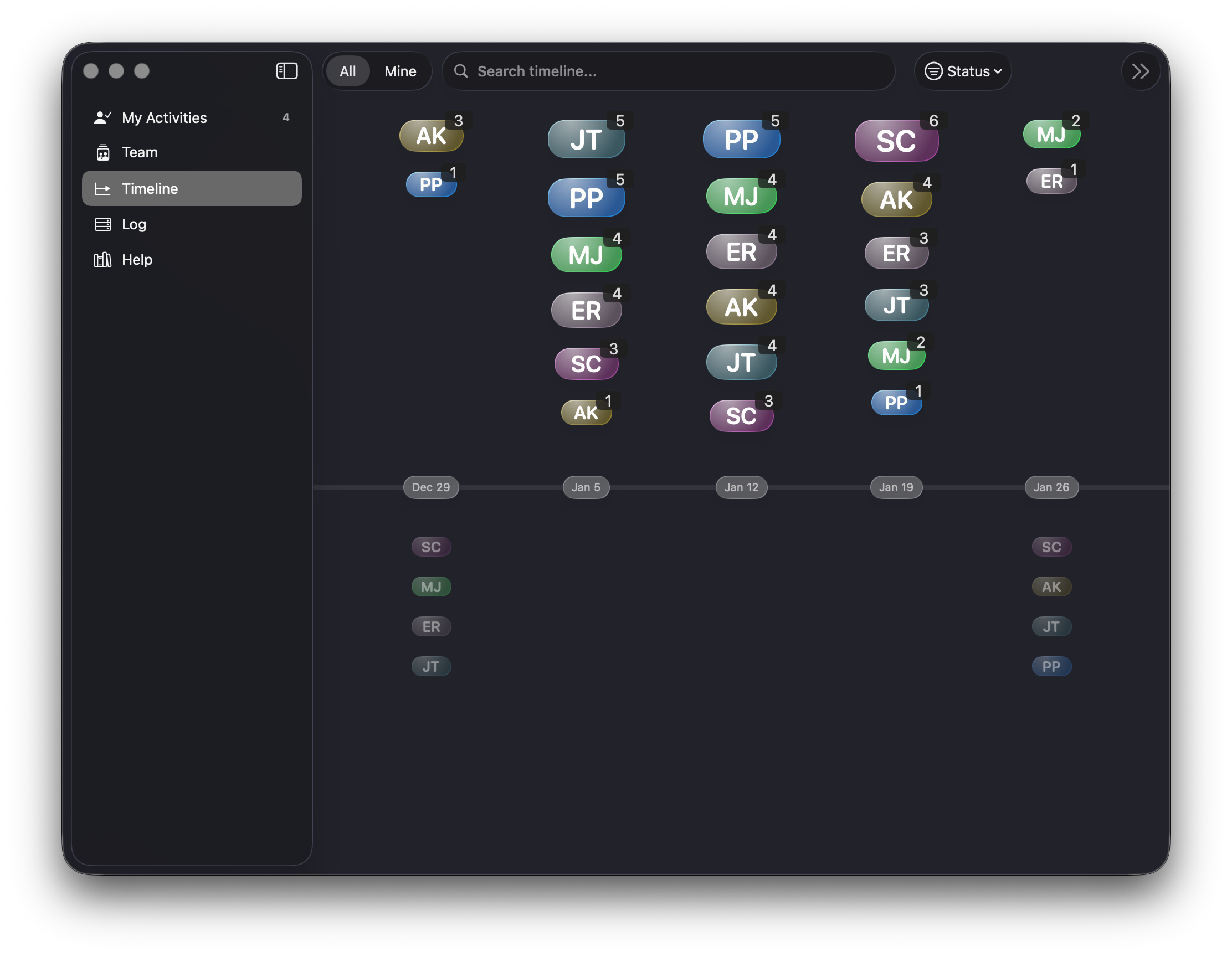Switch the filter to Mine

coord(400,71)
